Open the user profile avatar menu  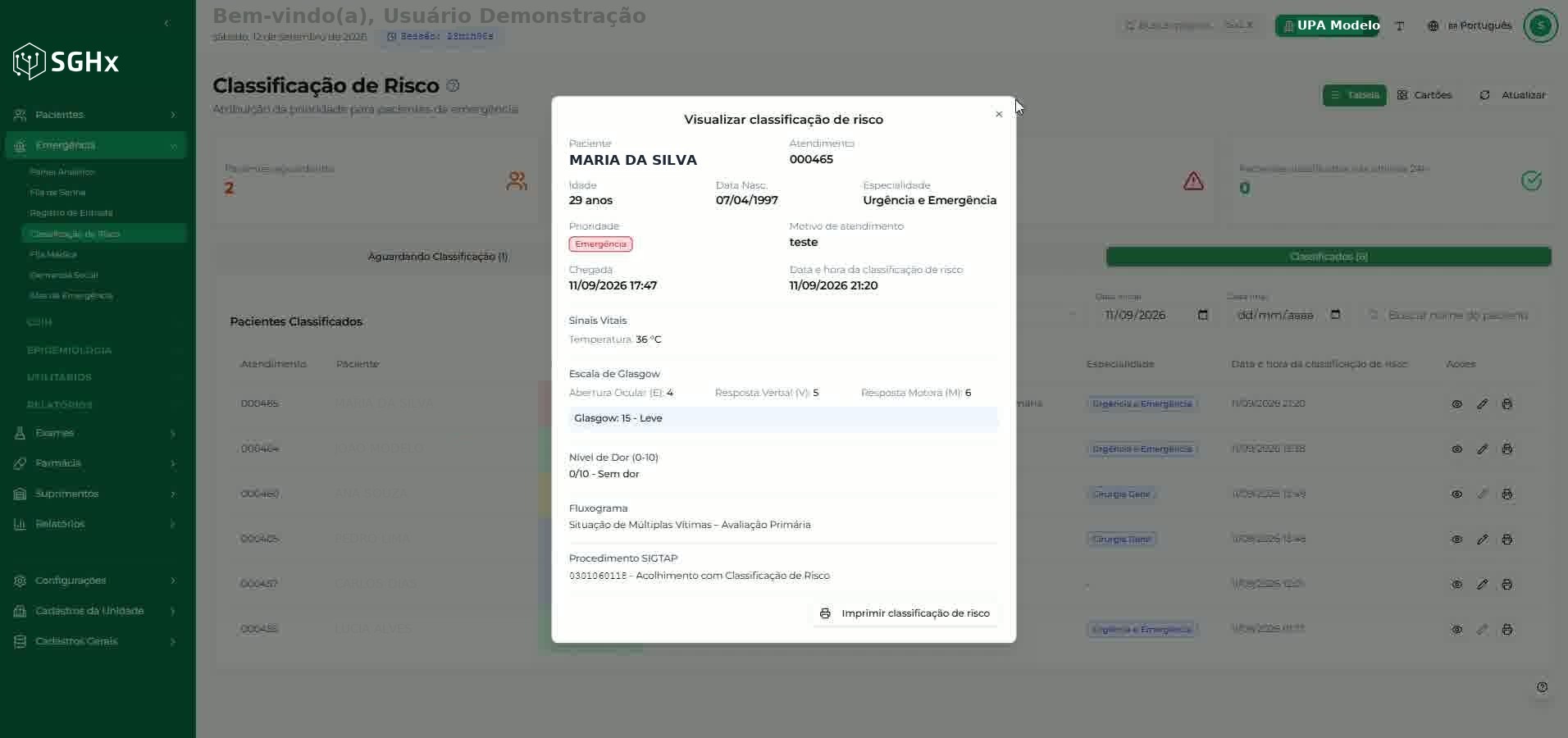click(x=1540, y=25)
